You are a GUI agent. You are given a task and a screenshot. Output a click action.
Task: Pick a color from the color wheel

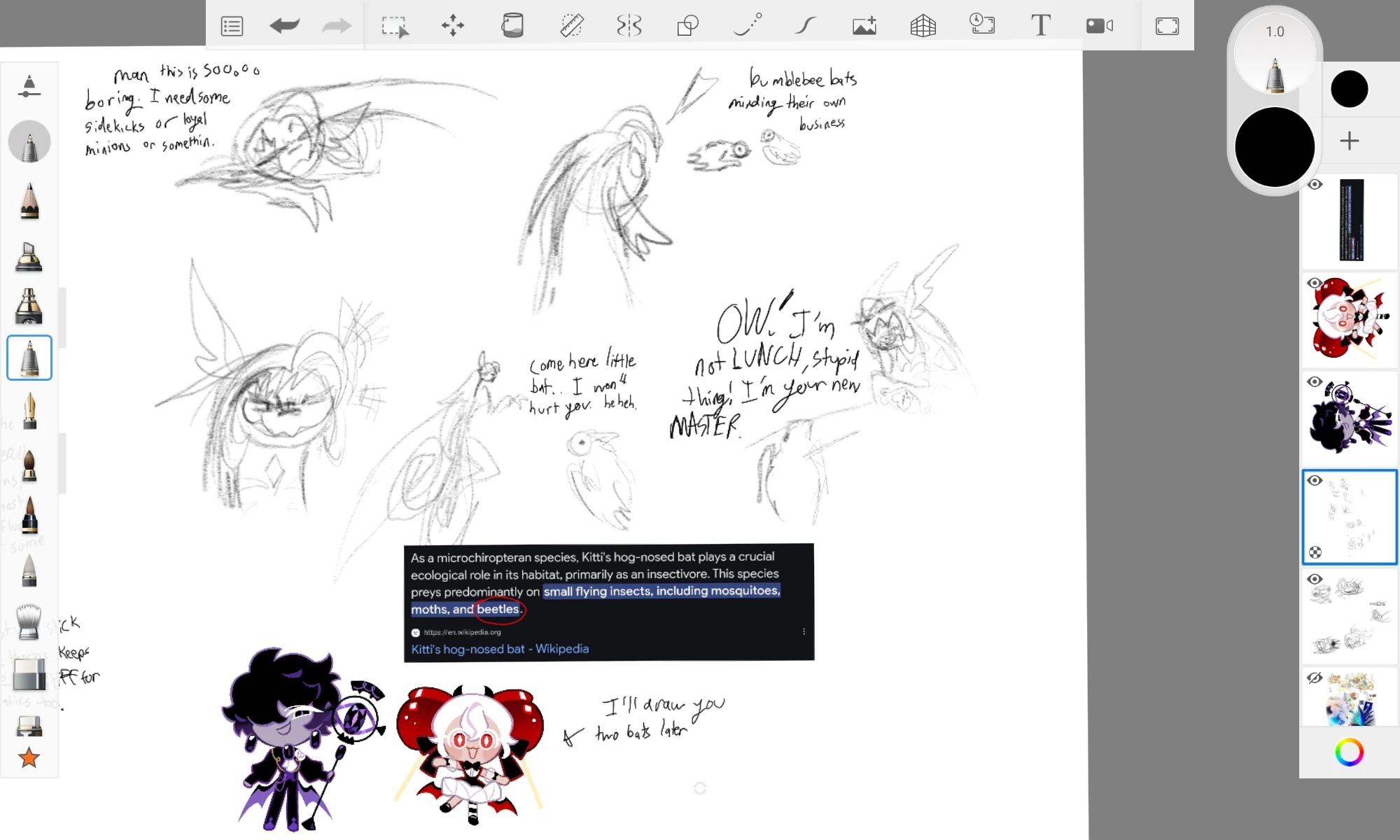click(1350, 752)
